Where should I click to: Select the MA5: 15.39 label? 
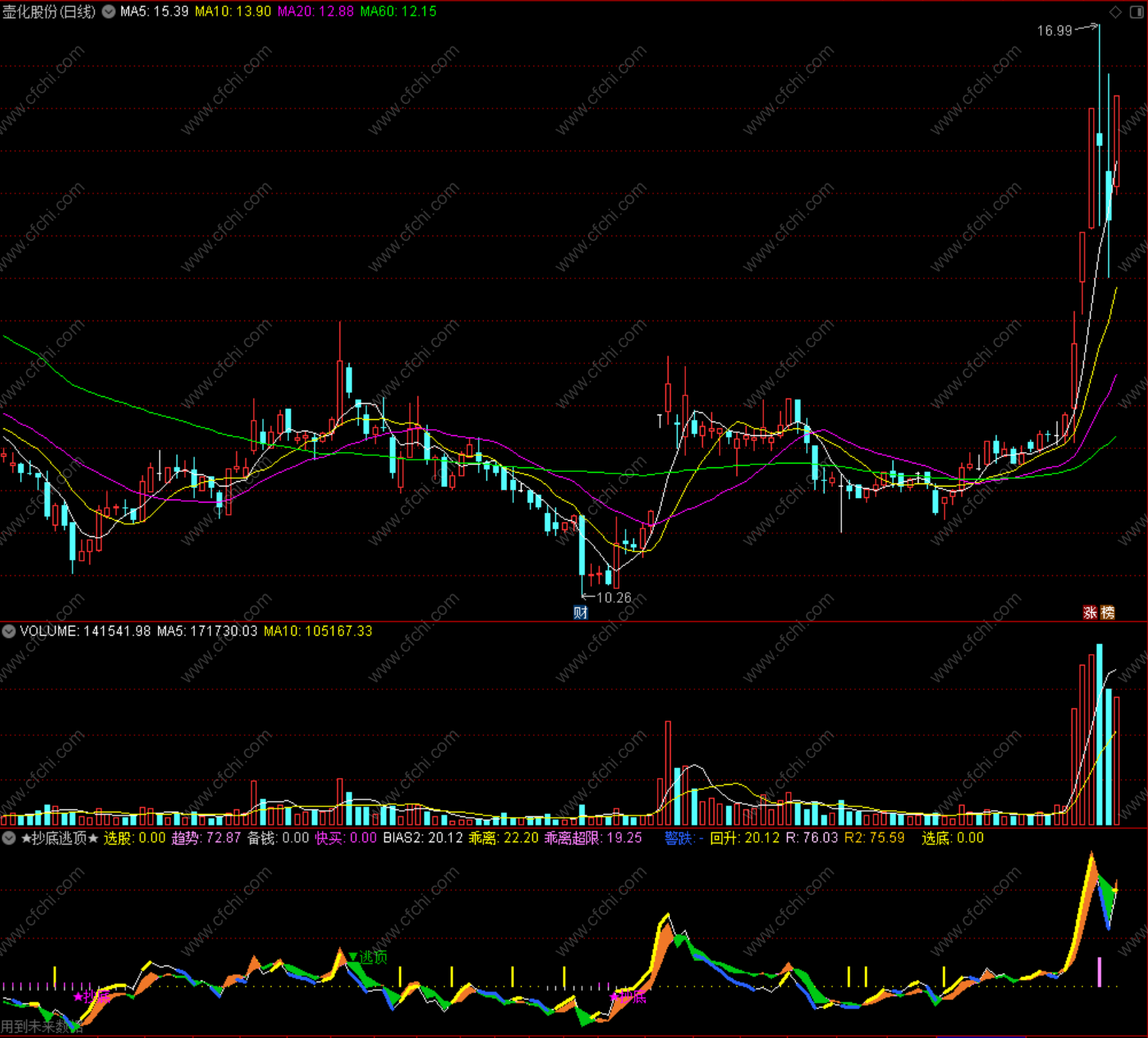coord(154,11)
